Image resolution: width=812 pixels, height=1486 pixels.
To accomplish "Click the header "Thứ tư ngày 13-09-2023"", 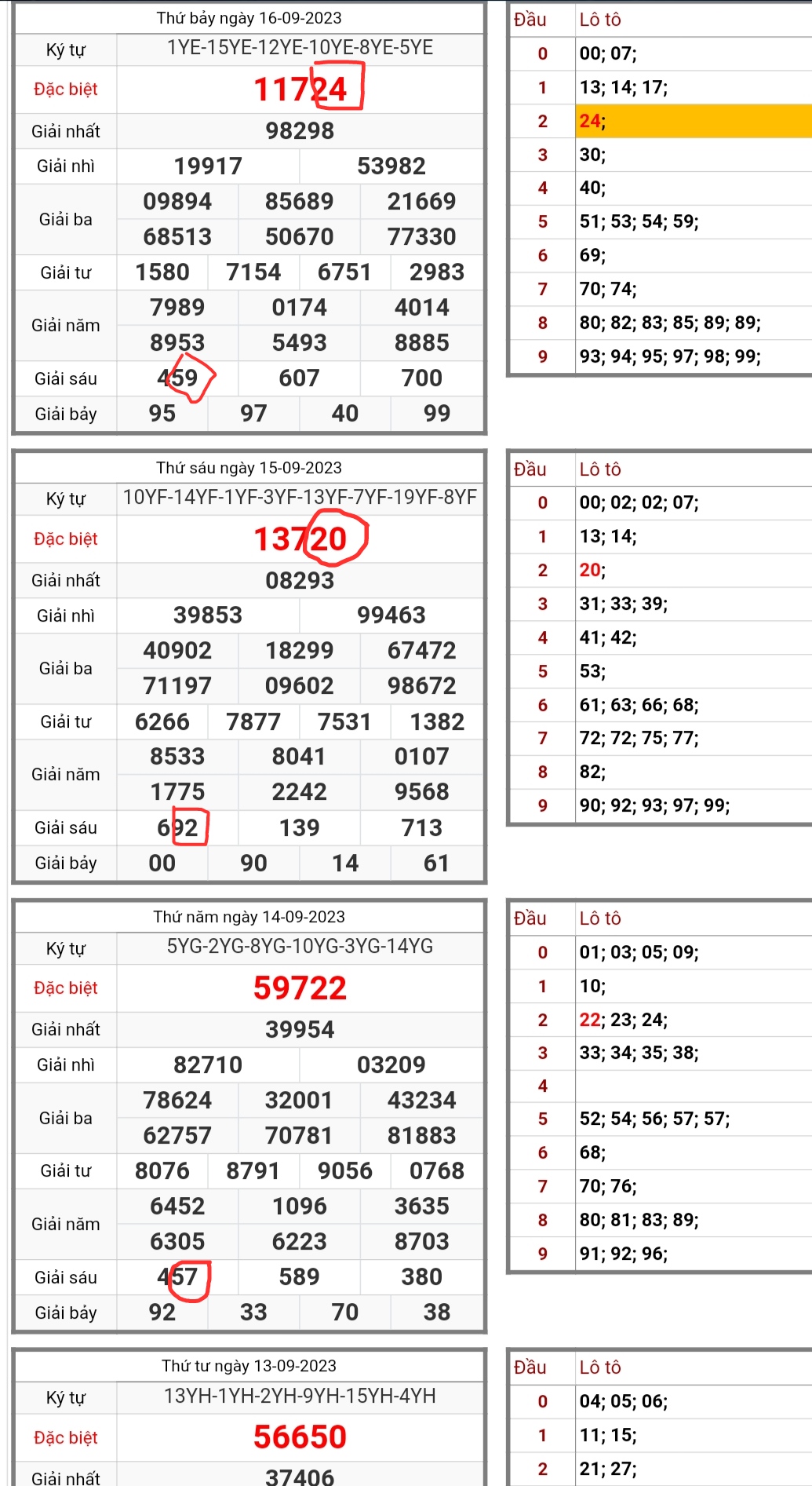I will click(x=249, y=1366).
